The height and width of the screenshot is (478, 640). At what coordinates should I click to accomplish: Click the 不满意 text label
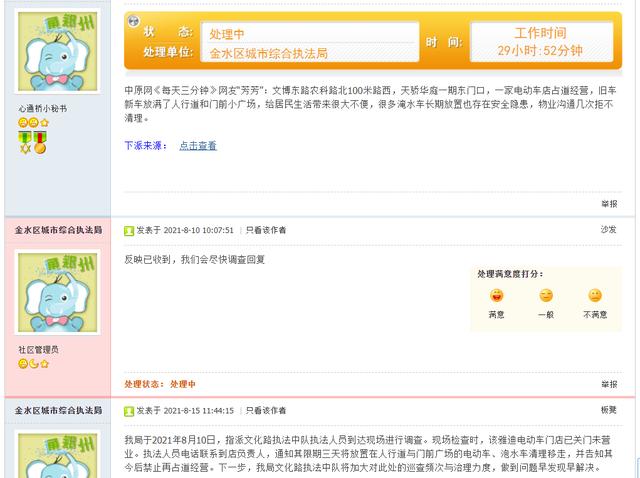595,315
